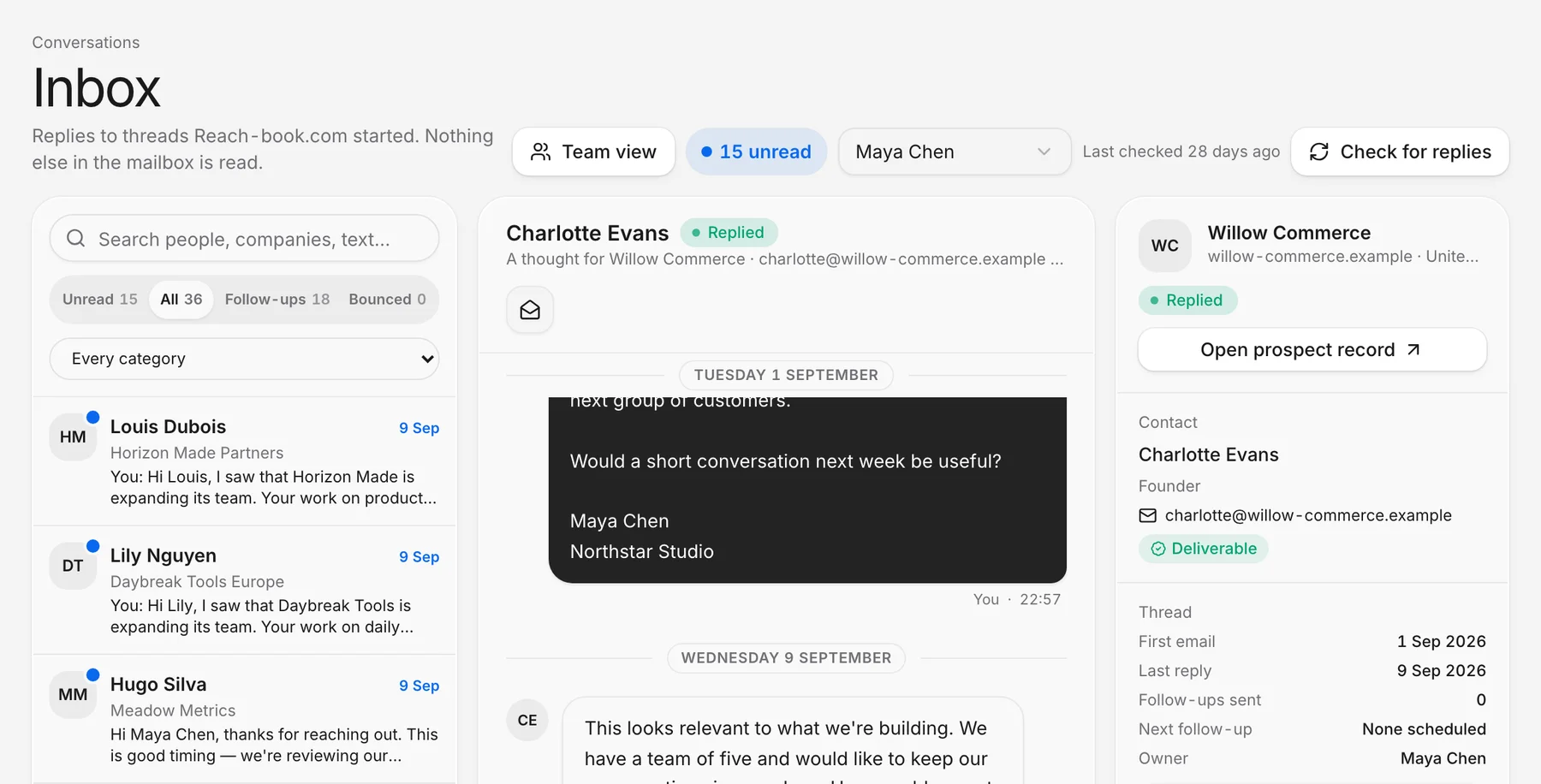Click the You 22:57 timestamp

[x=1016, y=599]
